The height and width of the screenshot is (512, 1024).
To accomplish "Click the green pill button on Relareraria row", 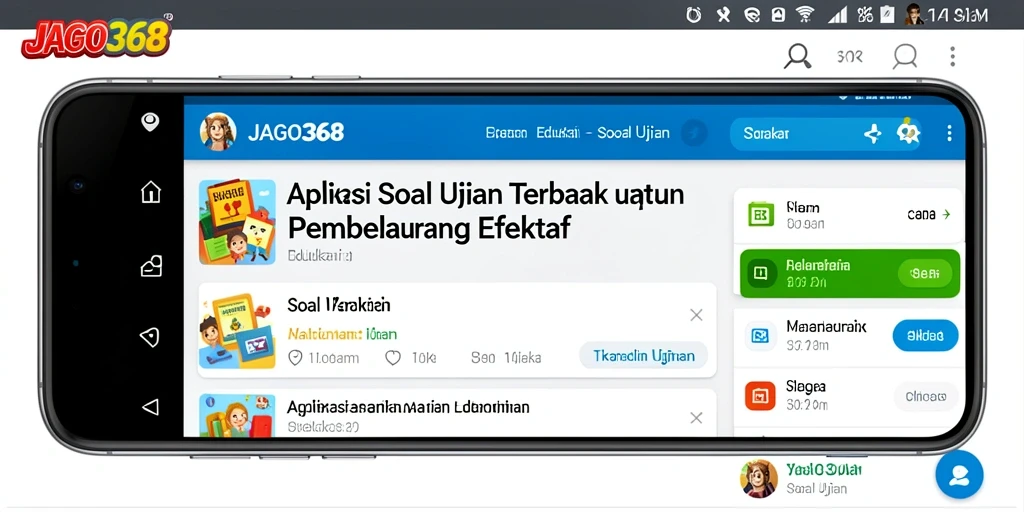I will pyautogui.click(x=925, y=274).
